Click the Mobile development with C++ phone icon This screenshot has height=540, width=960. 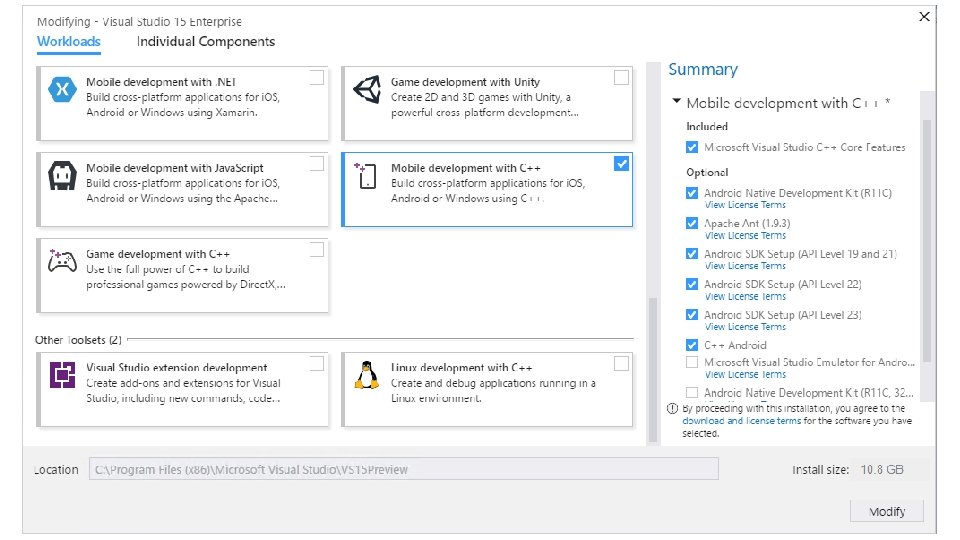click(367, 176)
